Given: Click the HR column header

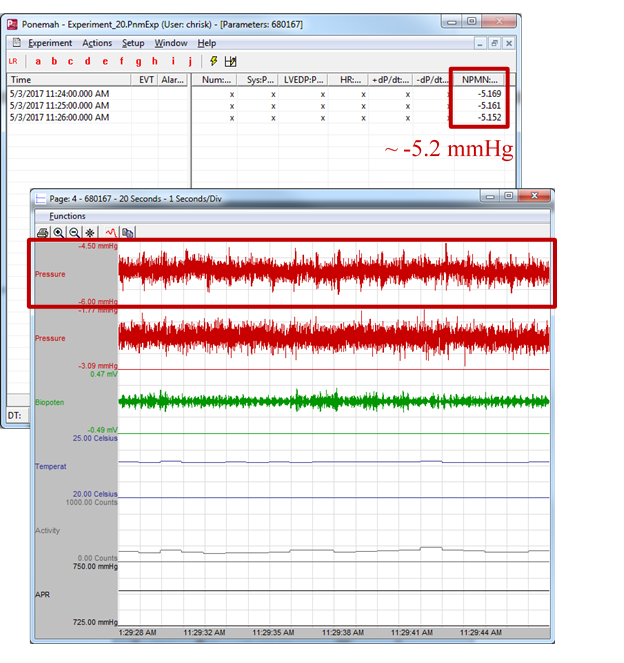Looking at the screenshot, I should point(350,79).
